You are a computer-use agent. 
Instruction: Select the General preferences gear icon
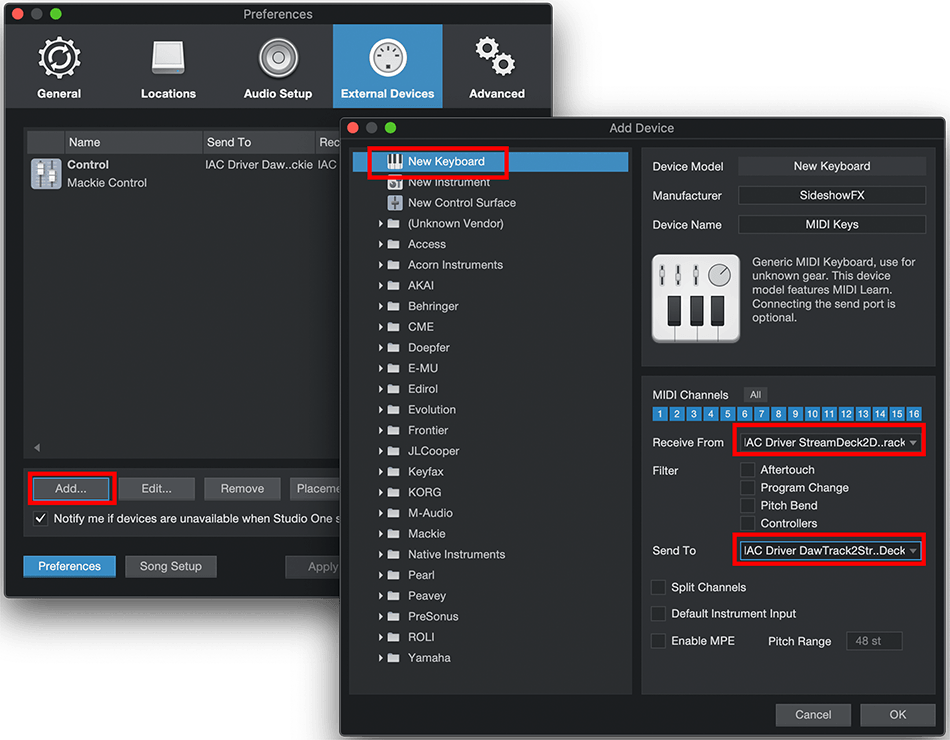(57, 58)
